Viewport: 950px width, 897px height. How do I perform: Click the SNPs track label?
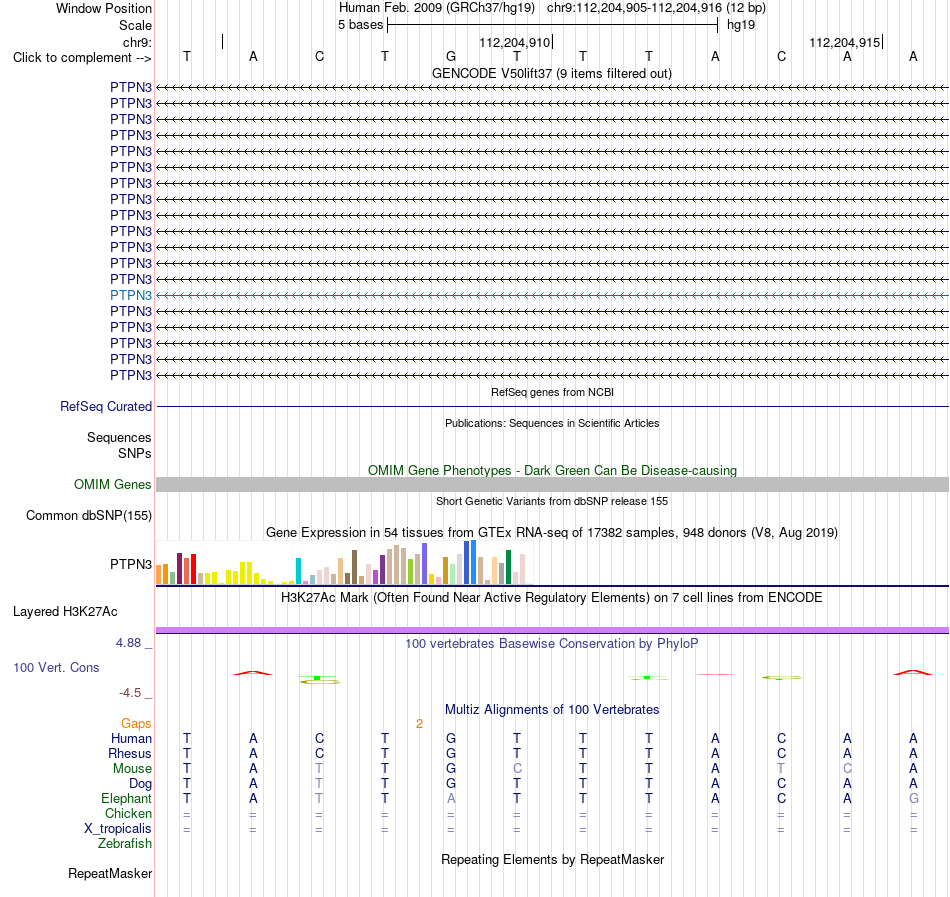[x=135, y=453]
